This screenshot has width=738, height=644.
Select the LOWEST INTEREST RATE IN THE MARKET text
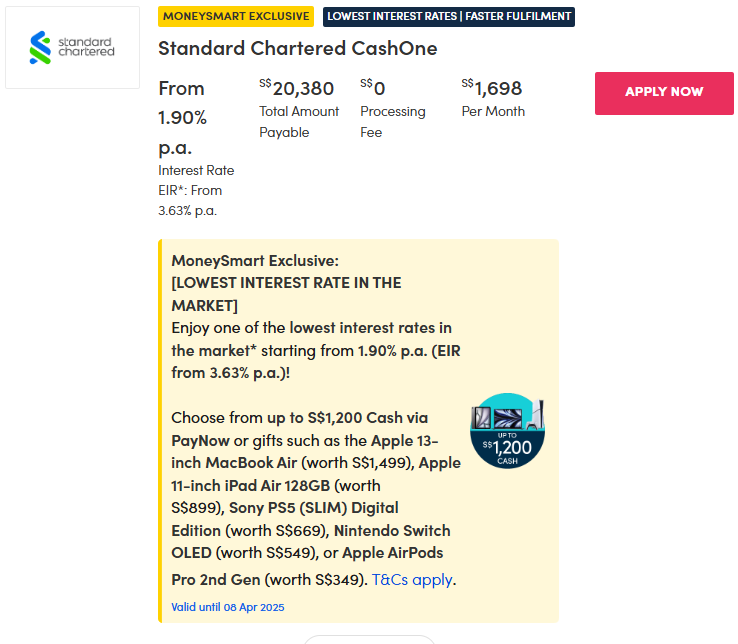tap(286, 293)
